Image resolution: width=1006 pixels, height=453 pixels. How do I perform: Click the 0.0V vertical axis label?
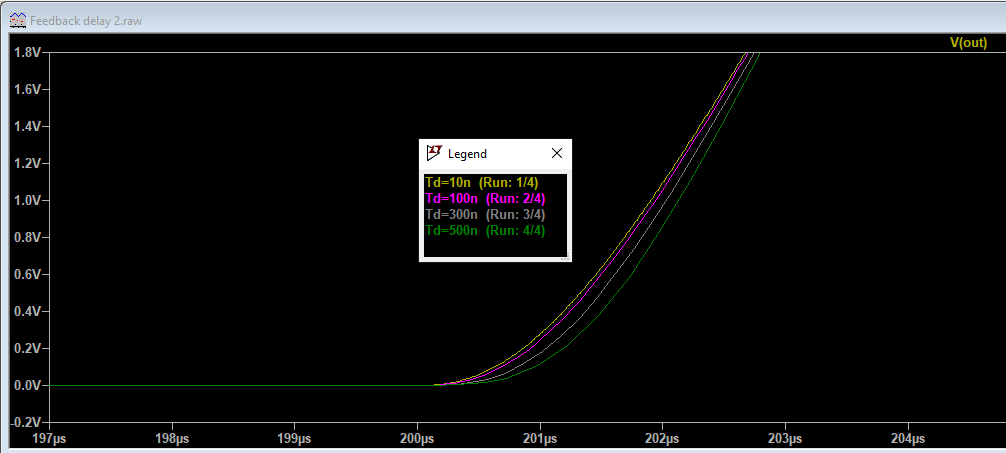click(28, 386)
